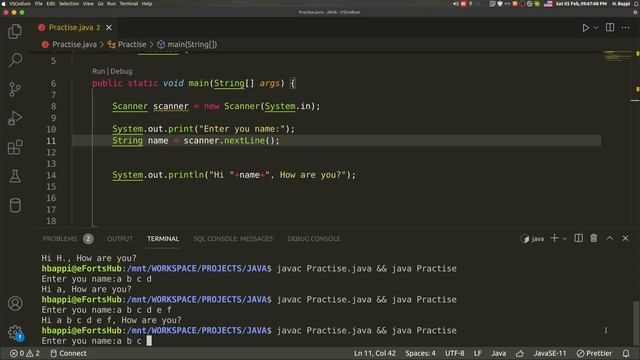
Task: Click Ln 11, Col 42 status indicator
Action: [375, 353]
